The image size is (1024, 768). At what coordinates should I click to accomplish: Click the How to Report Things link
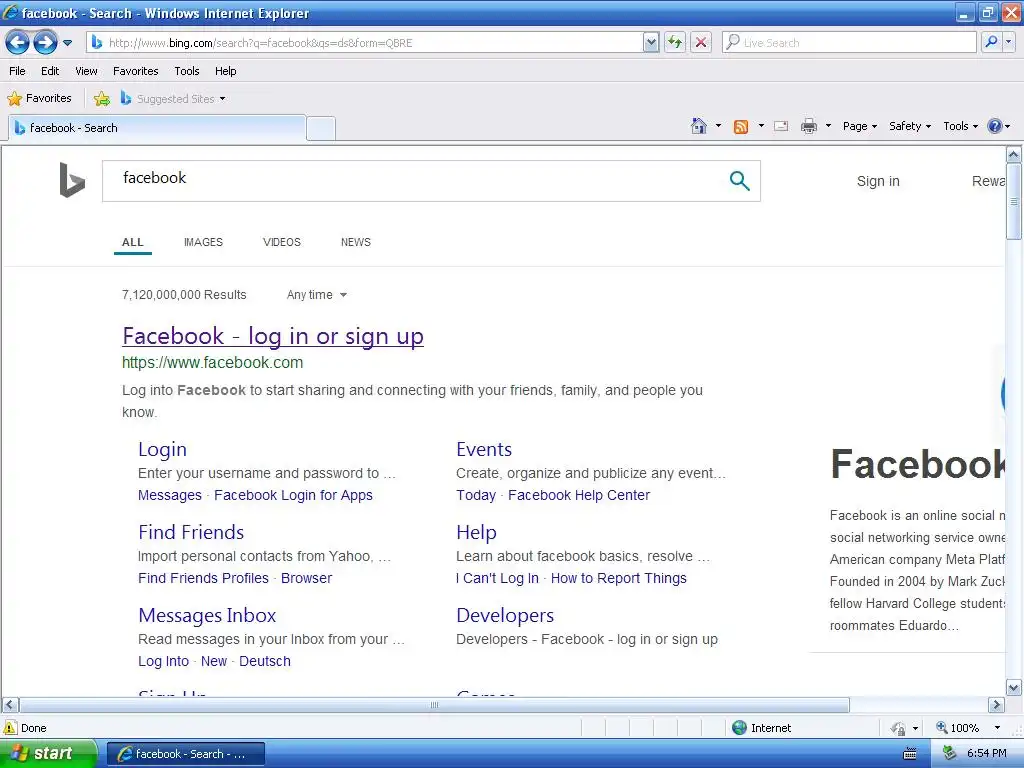point(618,578)
